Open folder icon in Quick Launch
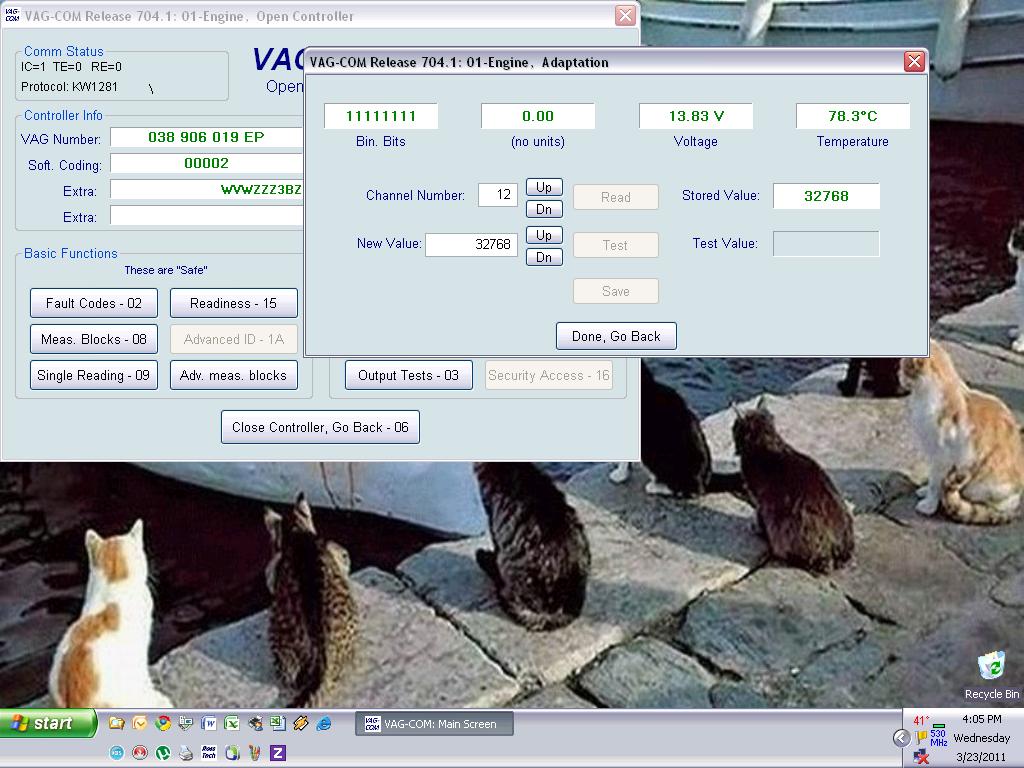This screenshot has height=768, width=1024. point(117,723)
